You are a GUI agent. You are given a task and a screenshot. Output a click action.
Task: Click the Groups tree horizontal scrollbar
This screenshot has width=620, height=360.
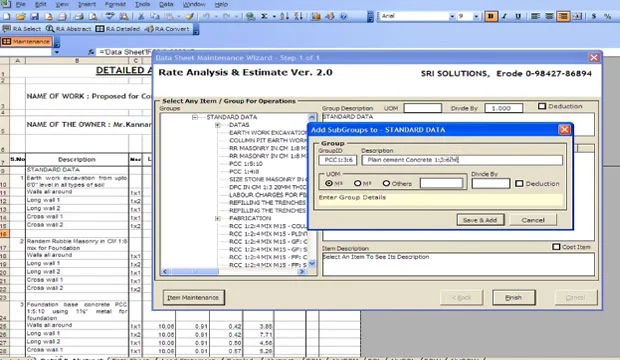234,271
